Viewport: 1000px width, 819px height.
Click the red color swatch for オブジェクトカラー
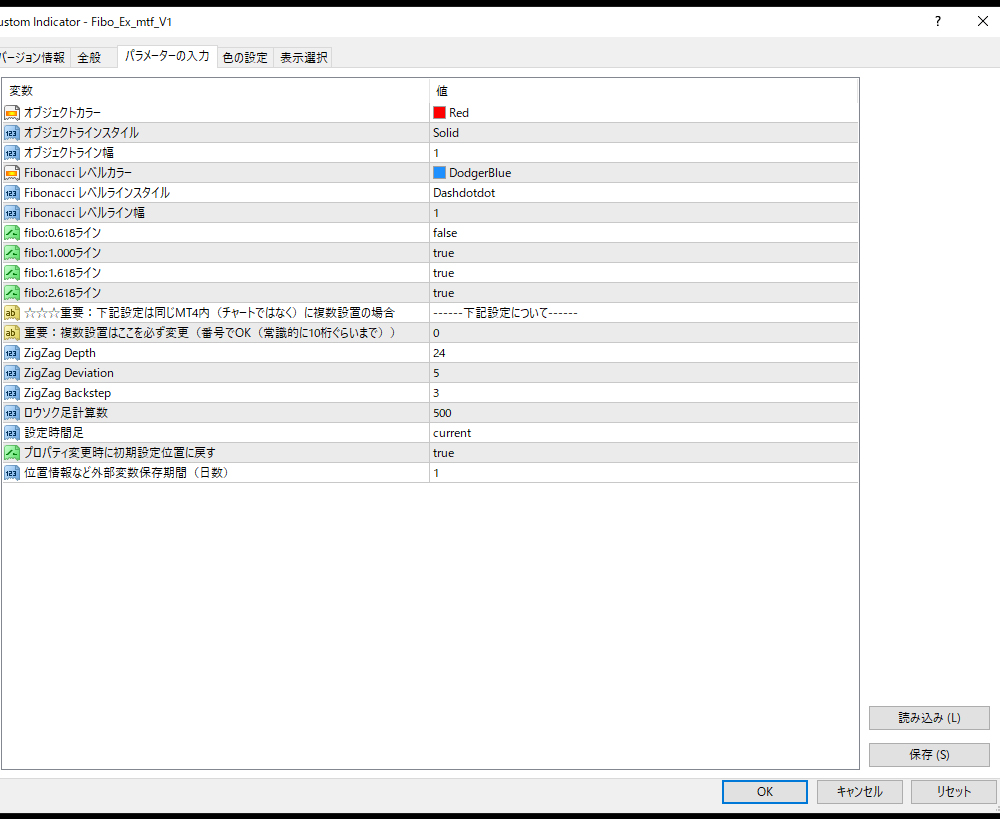[x=439, y=113]
